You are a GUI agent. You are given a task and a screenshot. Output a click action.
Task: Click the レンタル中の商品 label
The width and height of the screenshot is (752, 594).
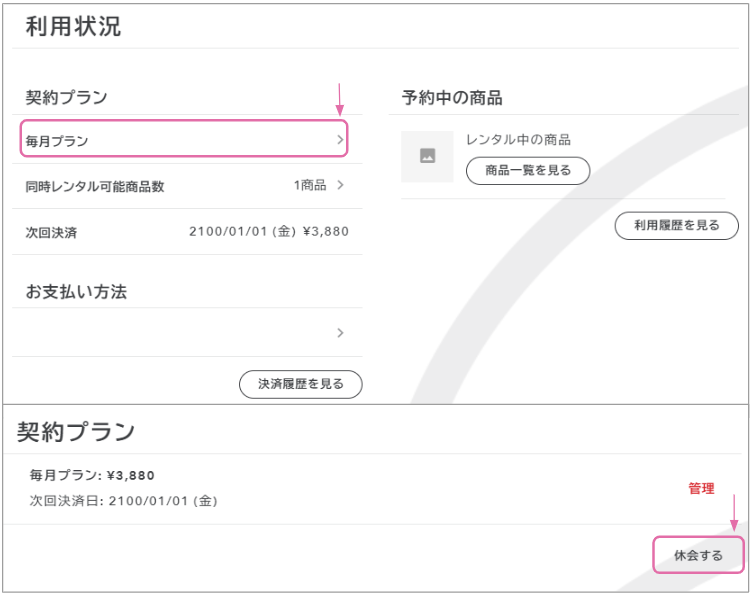point(518,140)
